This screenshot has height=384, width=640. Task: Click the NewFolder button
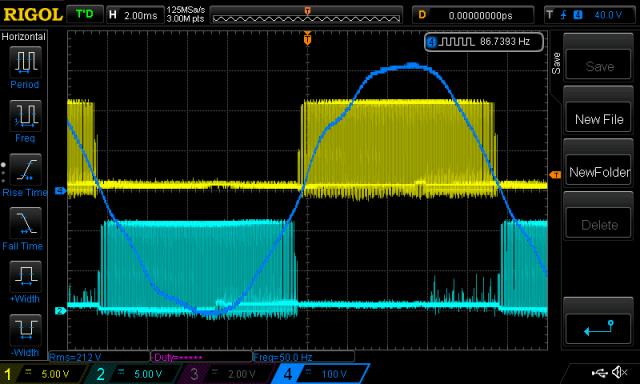599,172
